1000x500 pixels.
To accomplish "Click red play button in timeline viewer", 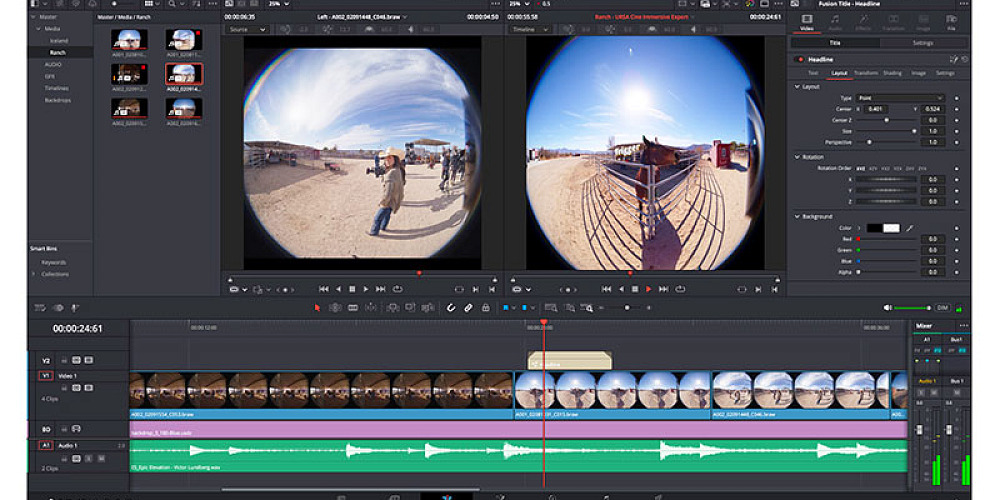I will 649,289.
